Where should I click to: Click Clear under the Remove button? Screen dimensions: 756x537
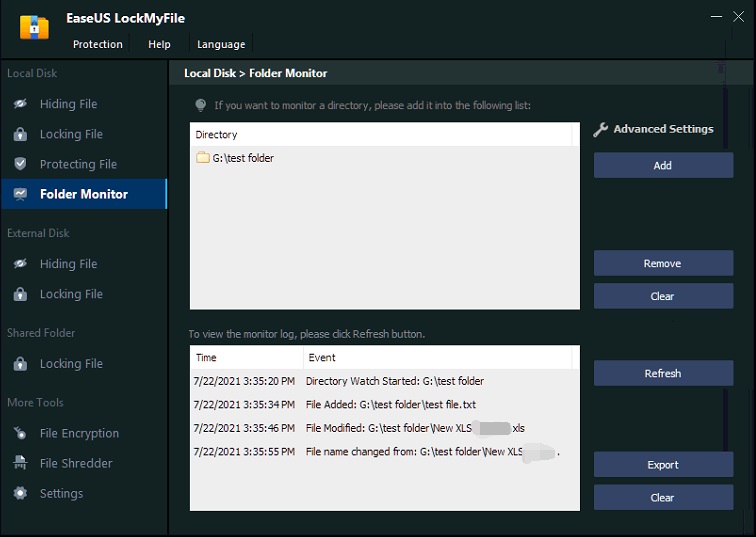(663, 296)
